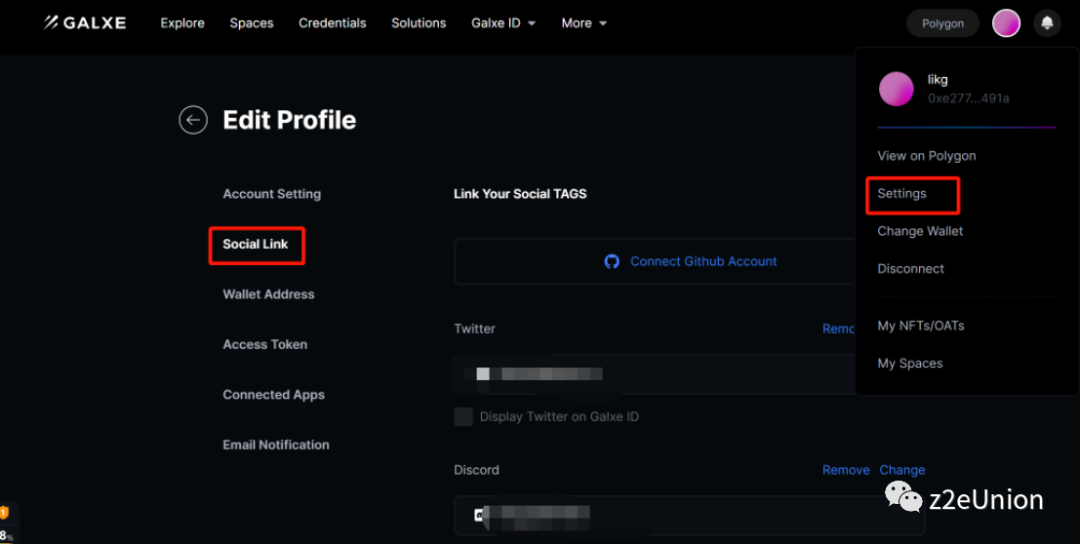The height and width of the screenshot is (544, 1080).
Task: Click the likg avatar in dropdown panel
Action: 896,89
